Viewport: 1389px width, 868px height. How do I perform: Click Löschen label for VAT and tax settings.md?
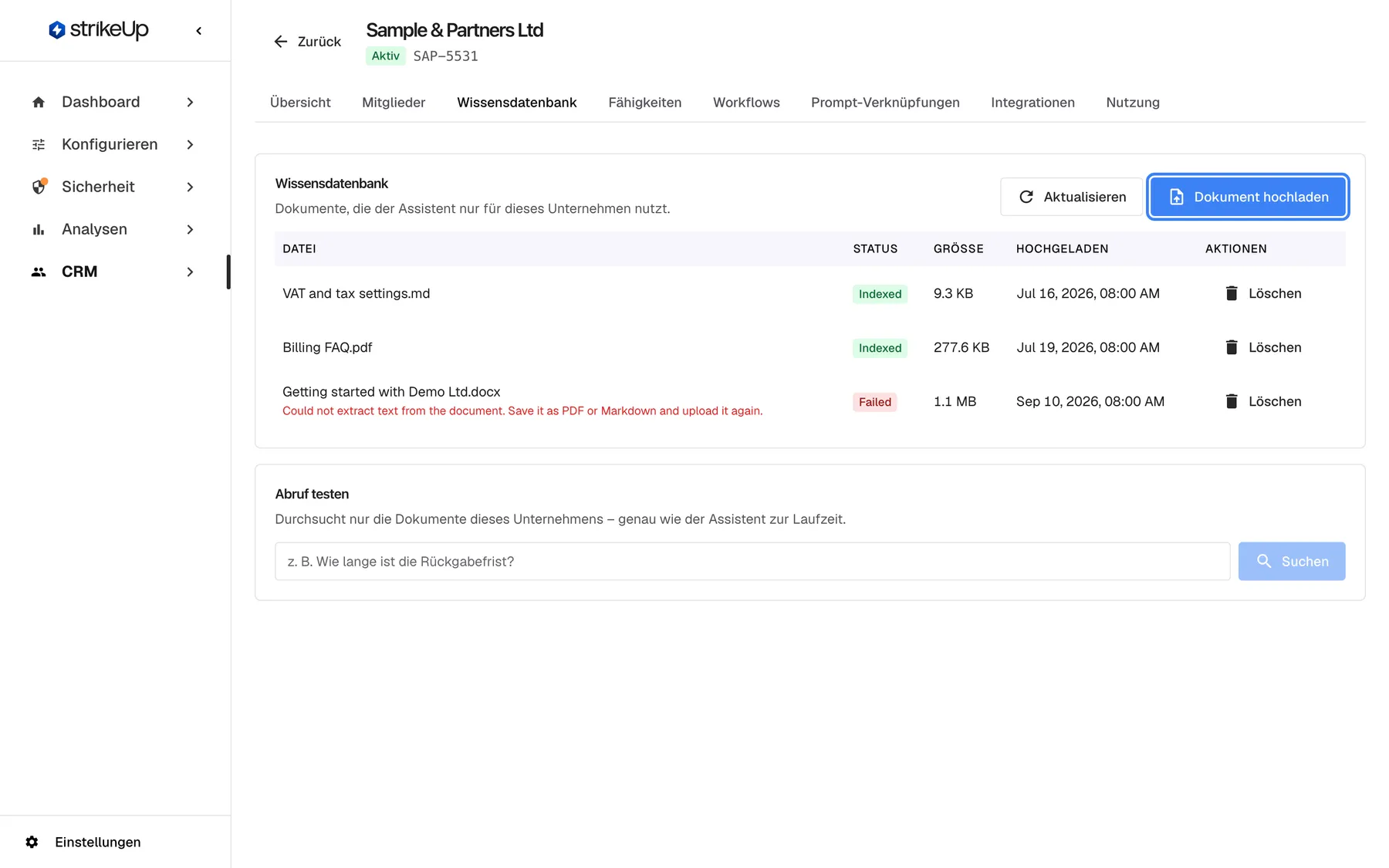pos(1275,293)
